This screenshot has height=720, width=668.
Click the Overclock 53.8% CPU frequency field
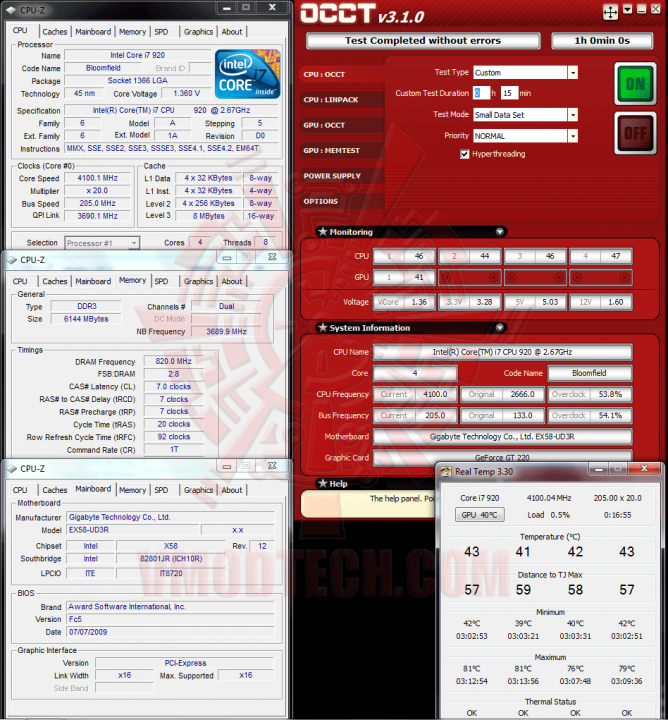[x=589, y=394]
